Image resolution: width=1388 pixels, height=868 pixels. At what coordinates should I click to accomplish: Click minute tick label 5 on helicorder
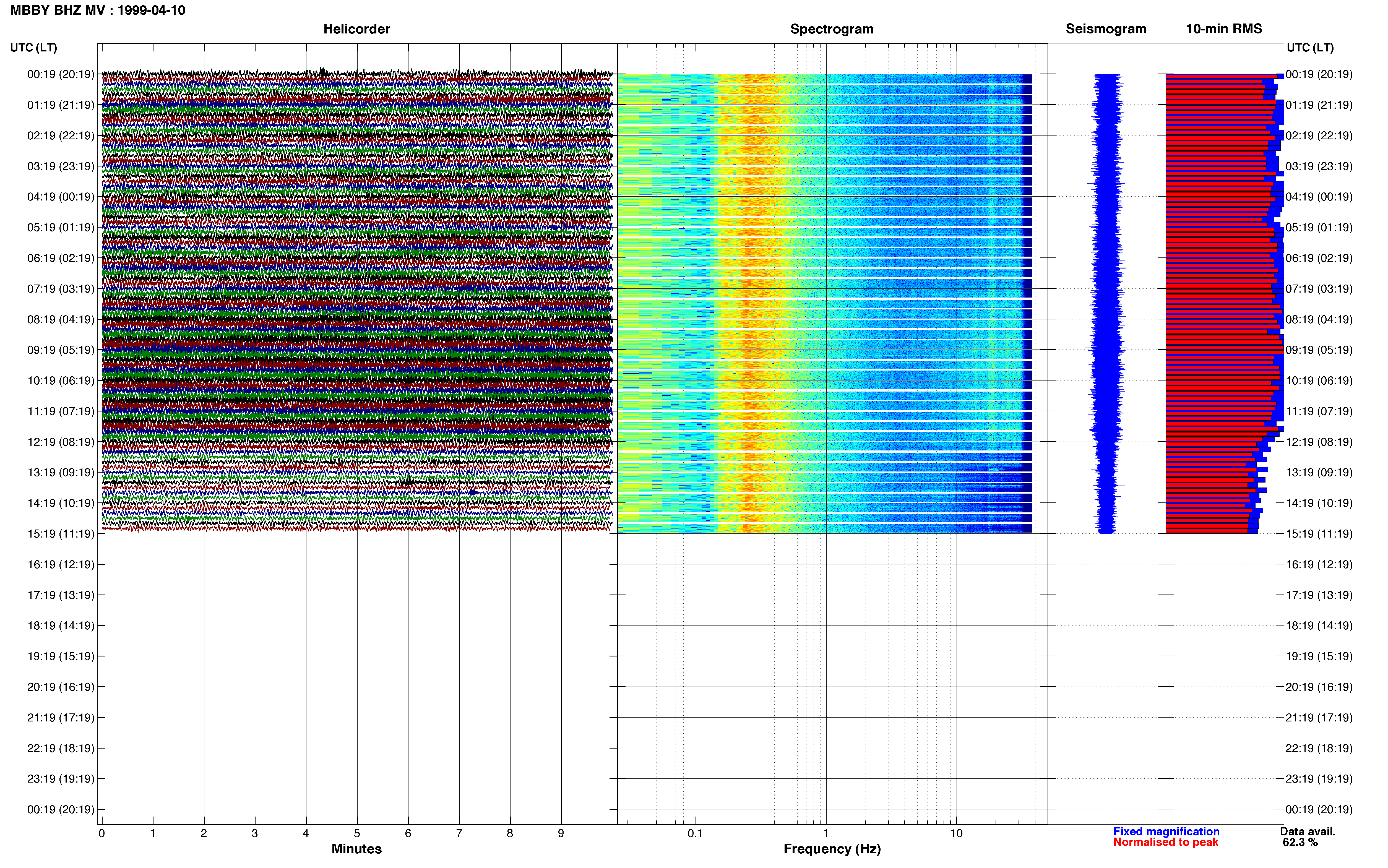(x=357, y=833)
